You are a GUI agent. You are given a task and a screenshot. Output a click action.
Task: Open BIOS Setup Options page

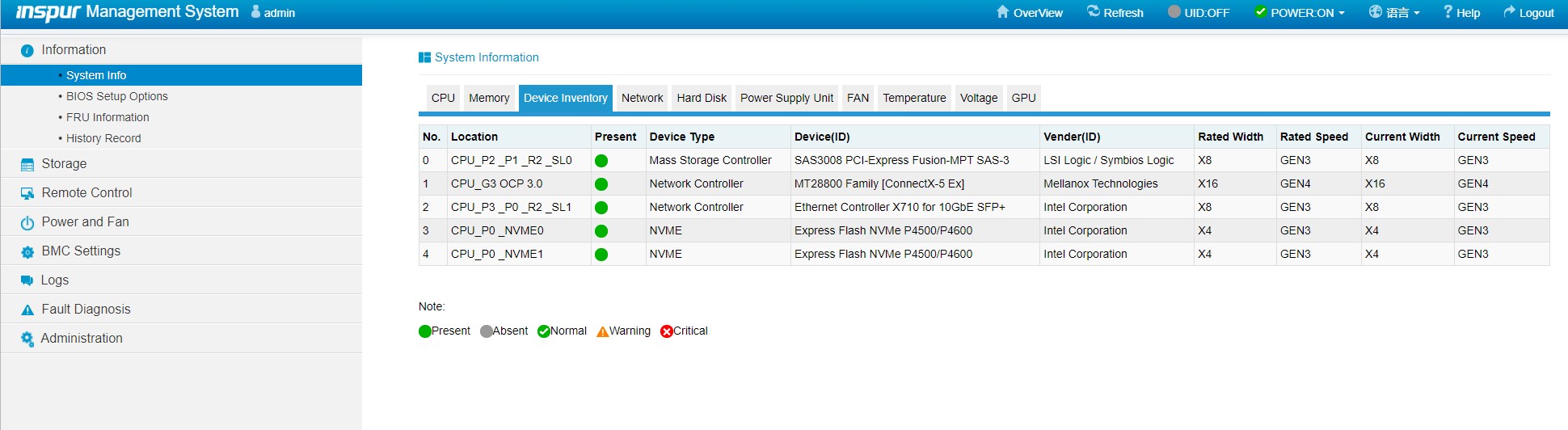pos(117,96)
